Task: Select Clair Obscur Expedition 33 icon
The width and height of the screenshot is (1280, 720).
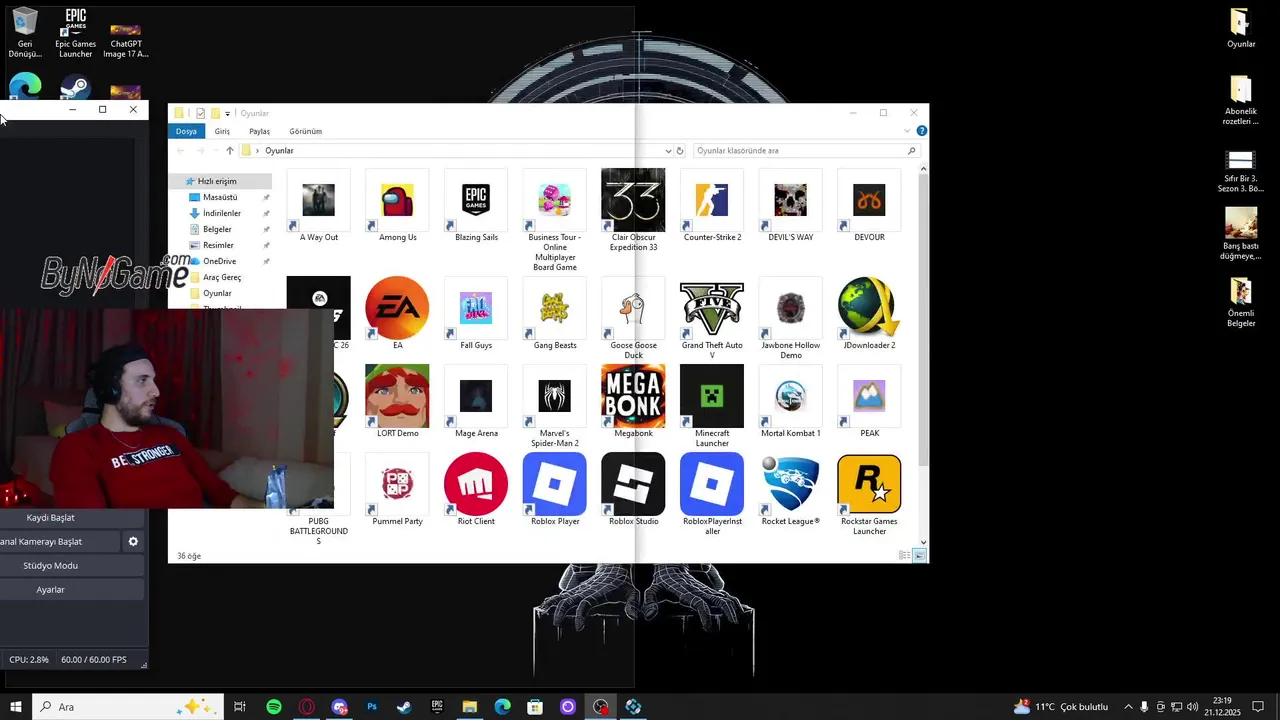Action: point(633,211)
